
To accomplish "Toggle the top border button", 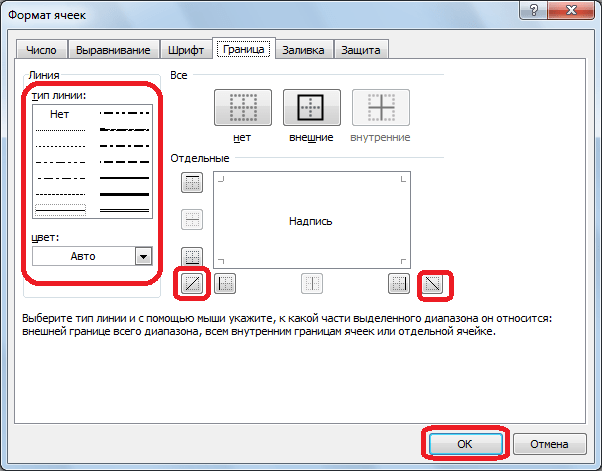I will (192, 182).
